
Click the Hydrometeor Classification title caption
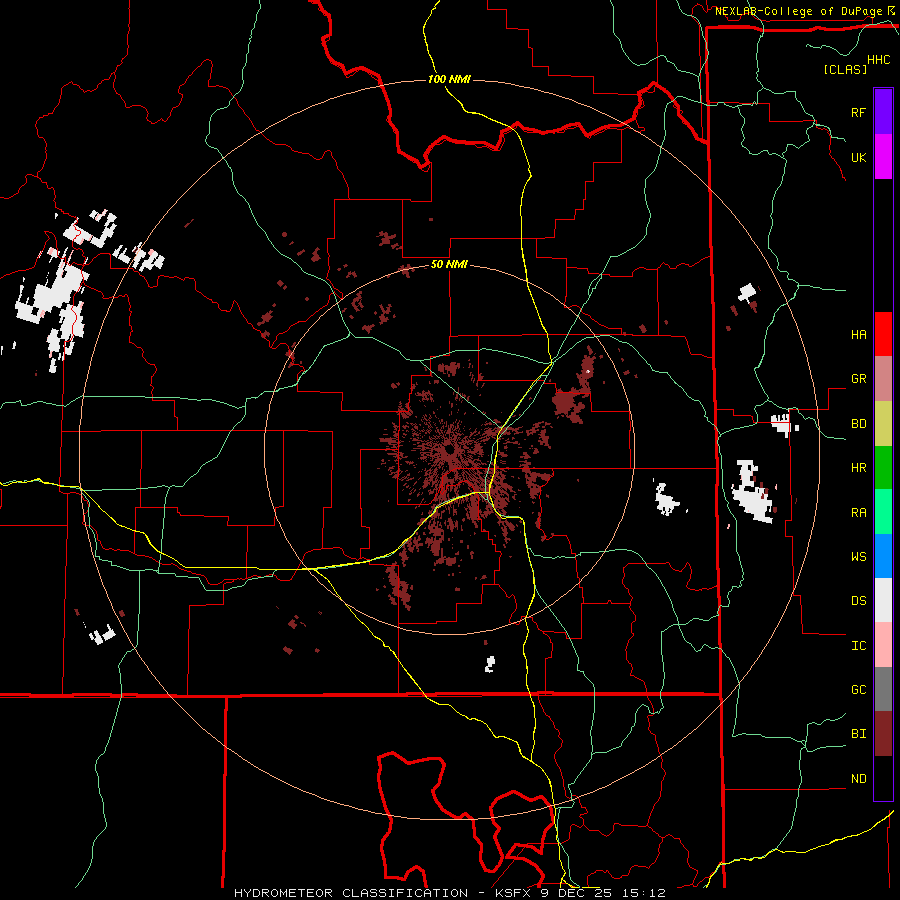tap(449, 893)
